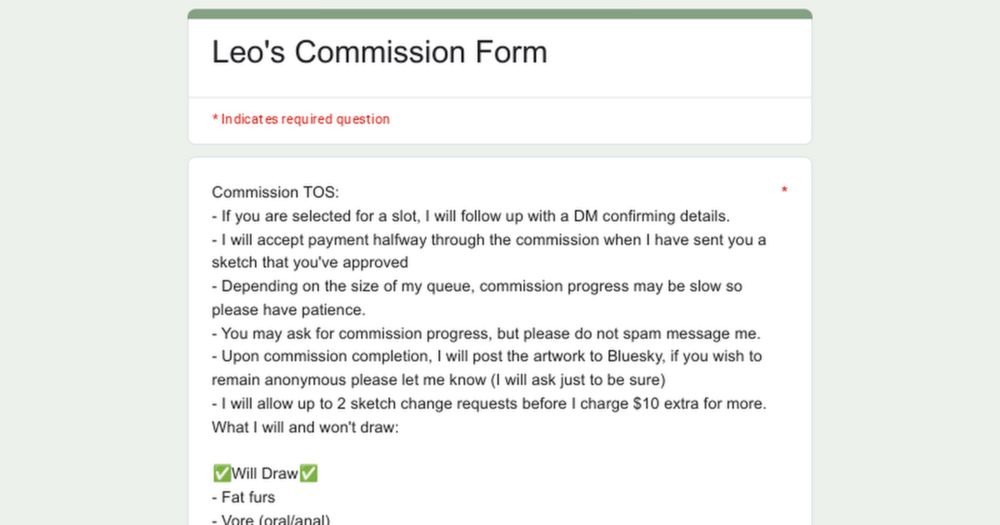Click the line about not spam messaging
Viewport: 1000px width, 525px height.
tap(486, 334)
